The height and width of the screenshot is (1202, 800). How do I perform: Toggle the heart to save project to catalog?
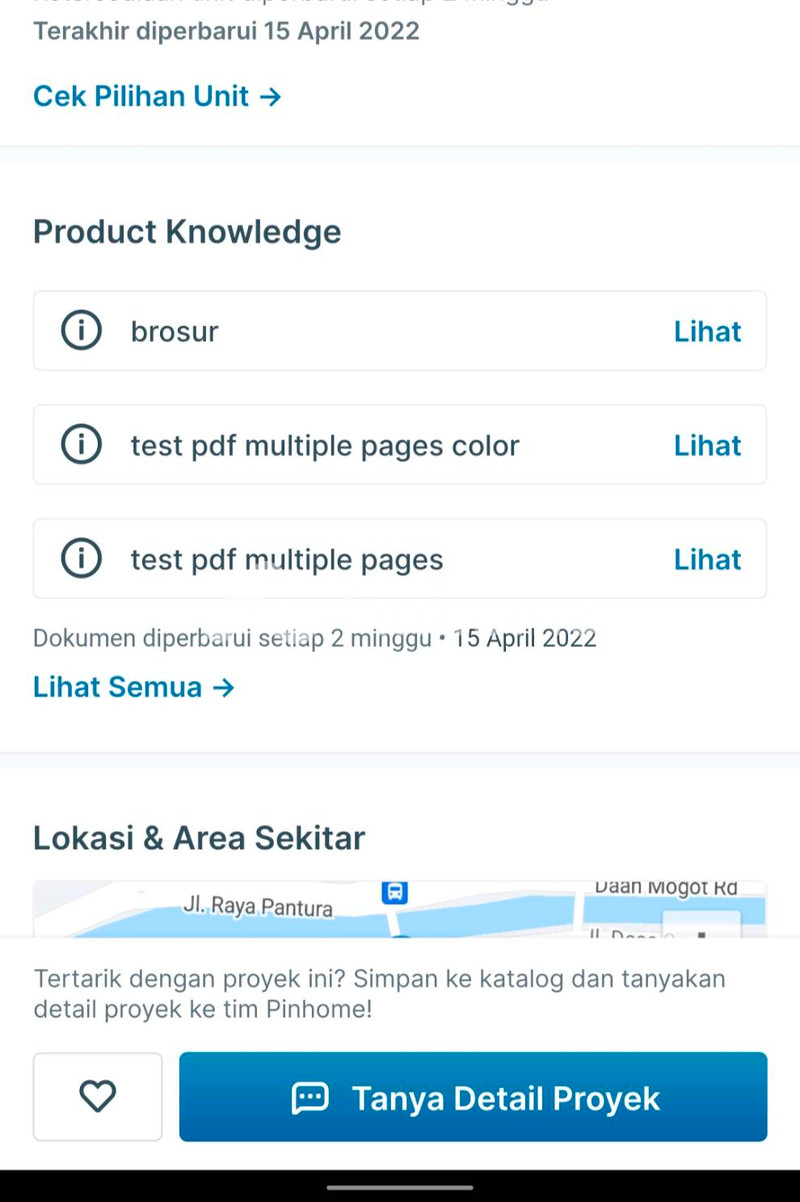coord(98,1097)
